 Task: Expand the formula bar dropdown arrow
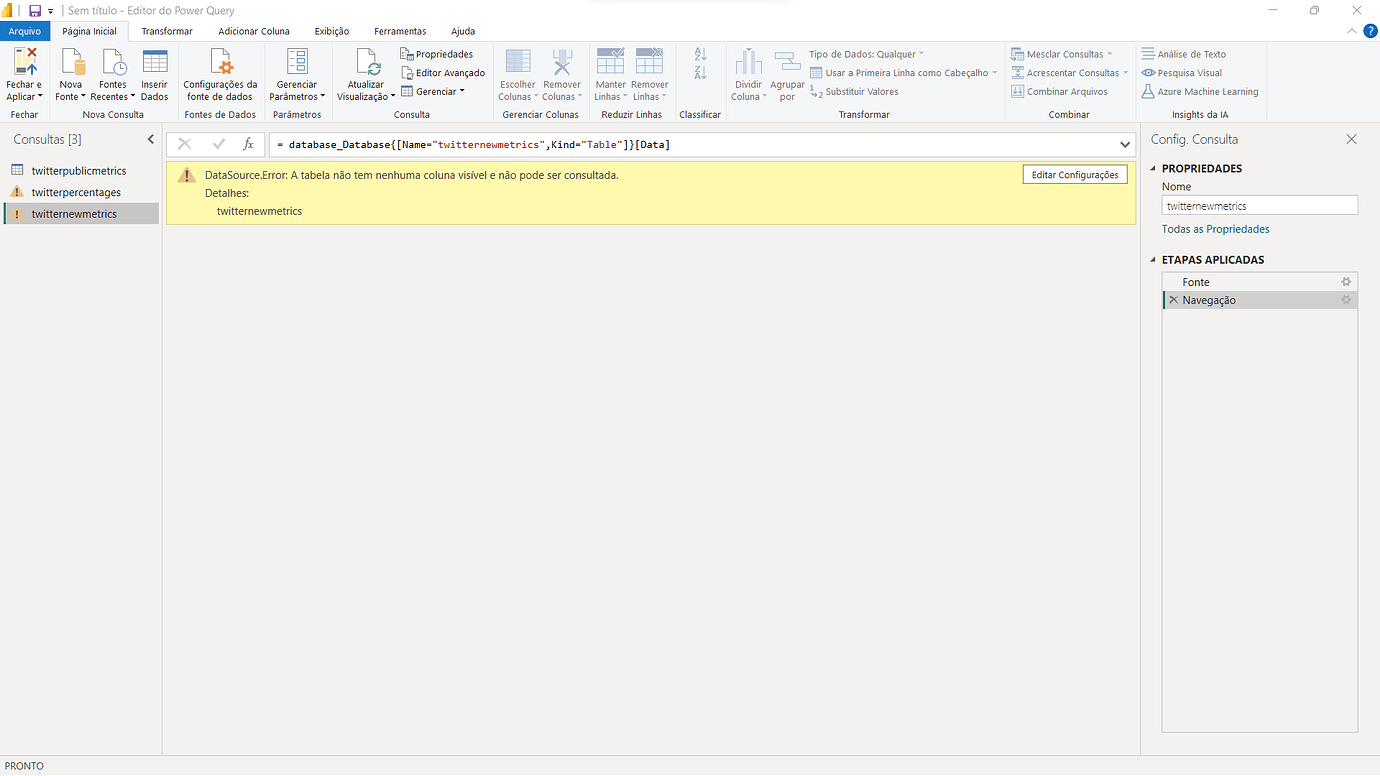(1124, 144)
